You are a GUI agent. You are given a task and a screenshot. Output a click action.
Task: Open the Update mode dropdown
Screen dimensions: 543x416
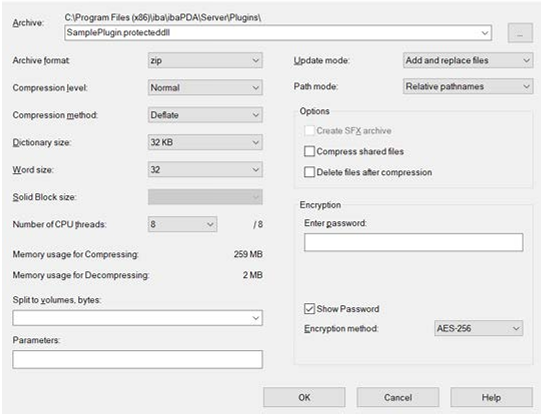pos(468,60)
